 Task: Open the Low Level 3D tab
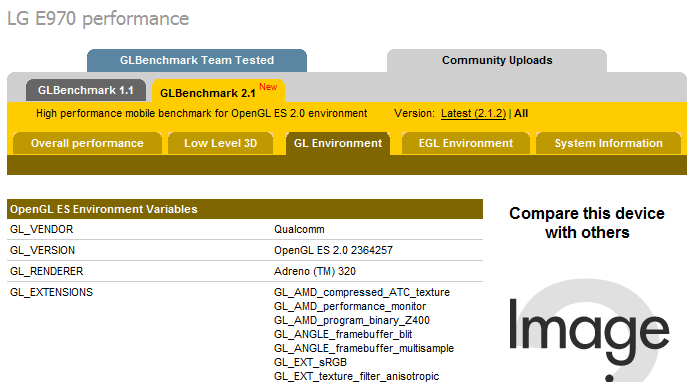point(220,143)
